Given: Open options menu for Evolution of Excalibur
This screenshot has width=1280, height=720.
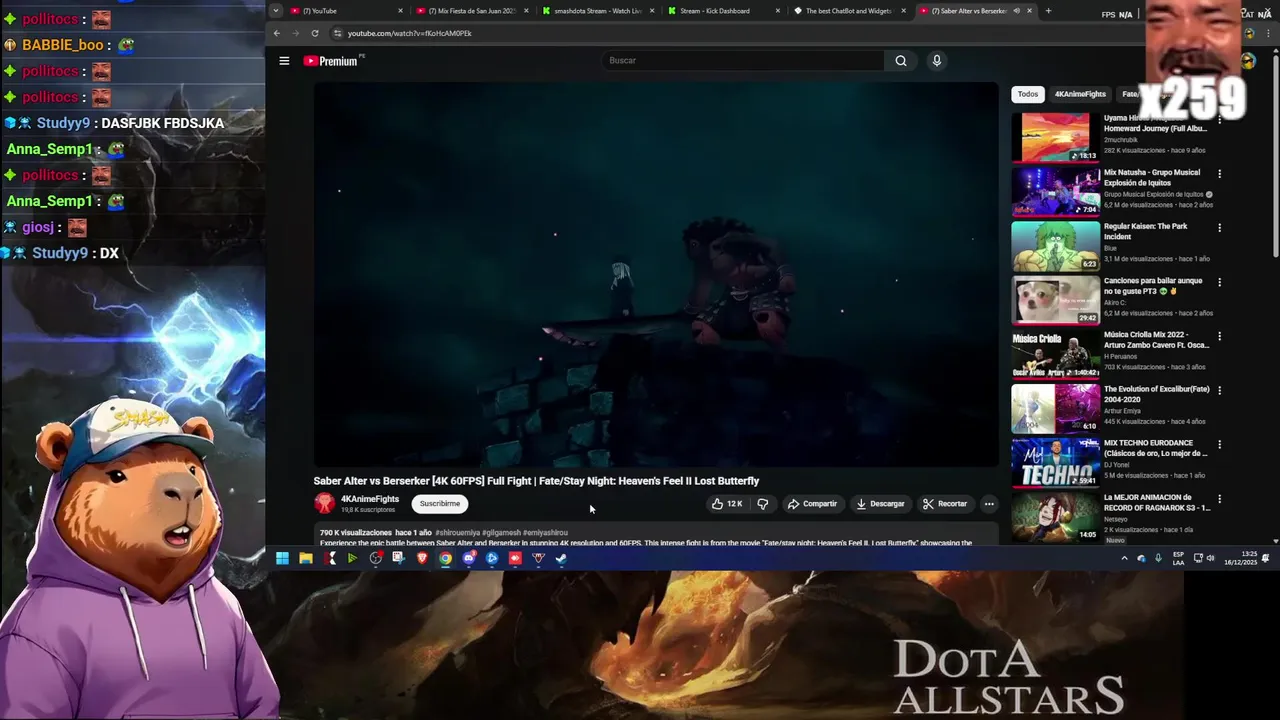Looking at the screenshot, I should click(x=1219, y=390).
